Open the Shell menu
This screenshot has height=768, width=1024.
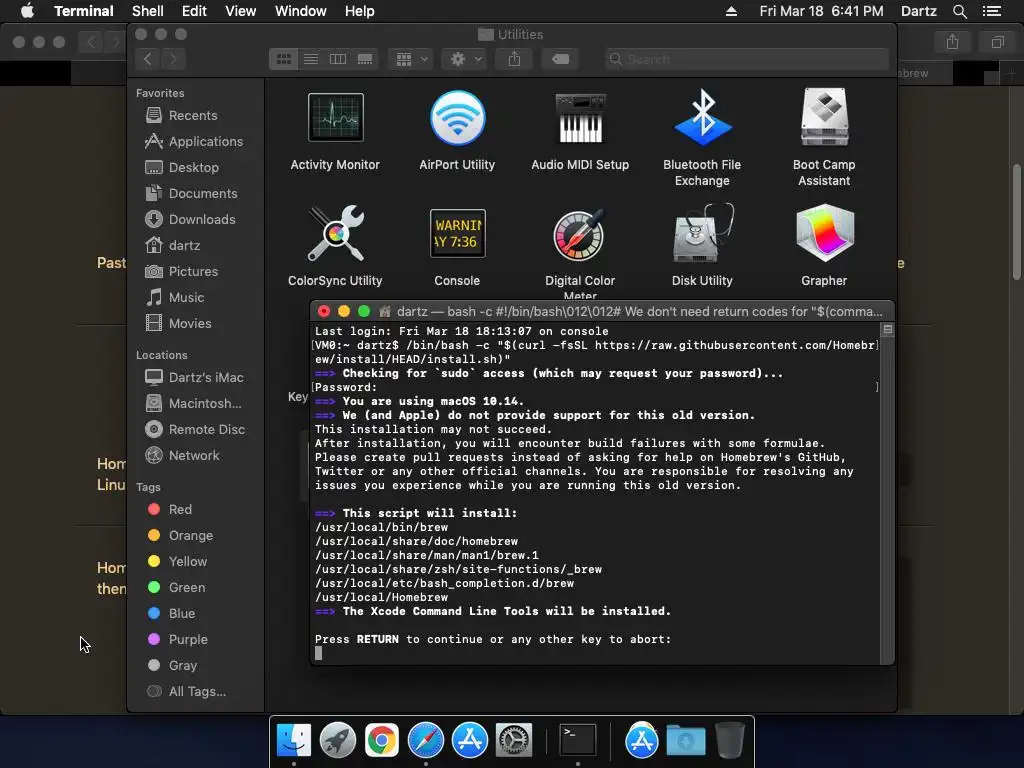tap(148, 11)
